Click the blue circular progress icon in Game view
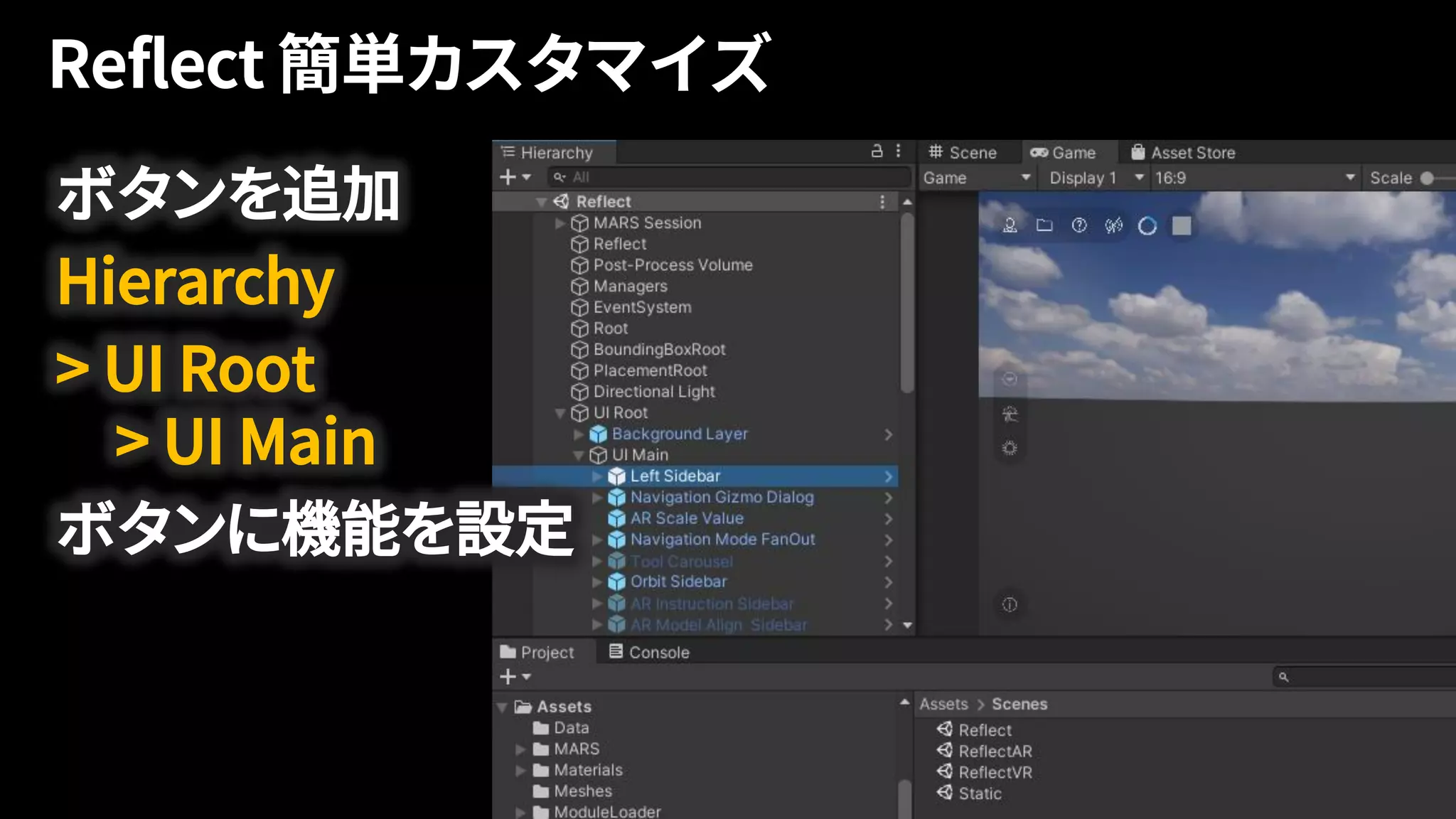1456x819 pixels. click(1147, 226)
